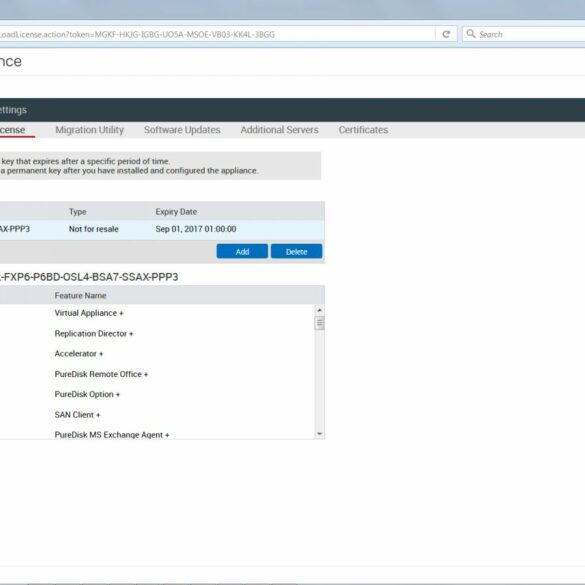
Task: Click the Feature Name column header
Action: click(x=81, y=295)
